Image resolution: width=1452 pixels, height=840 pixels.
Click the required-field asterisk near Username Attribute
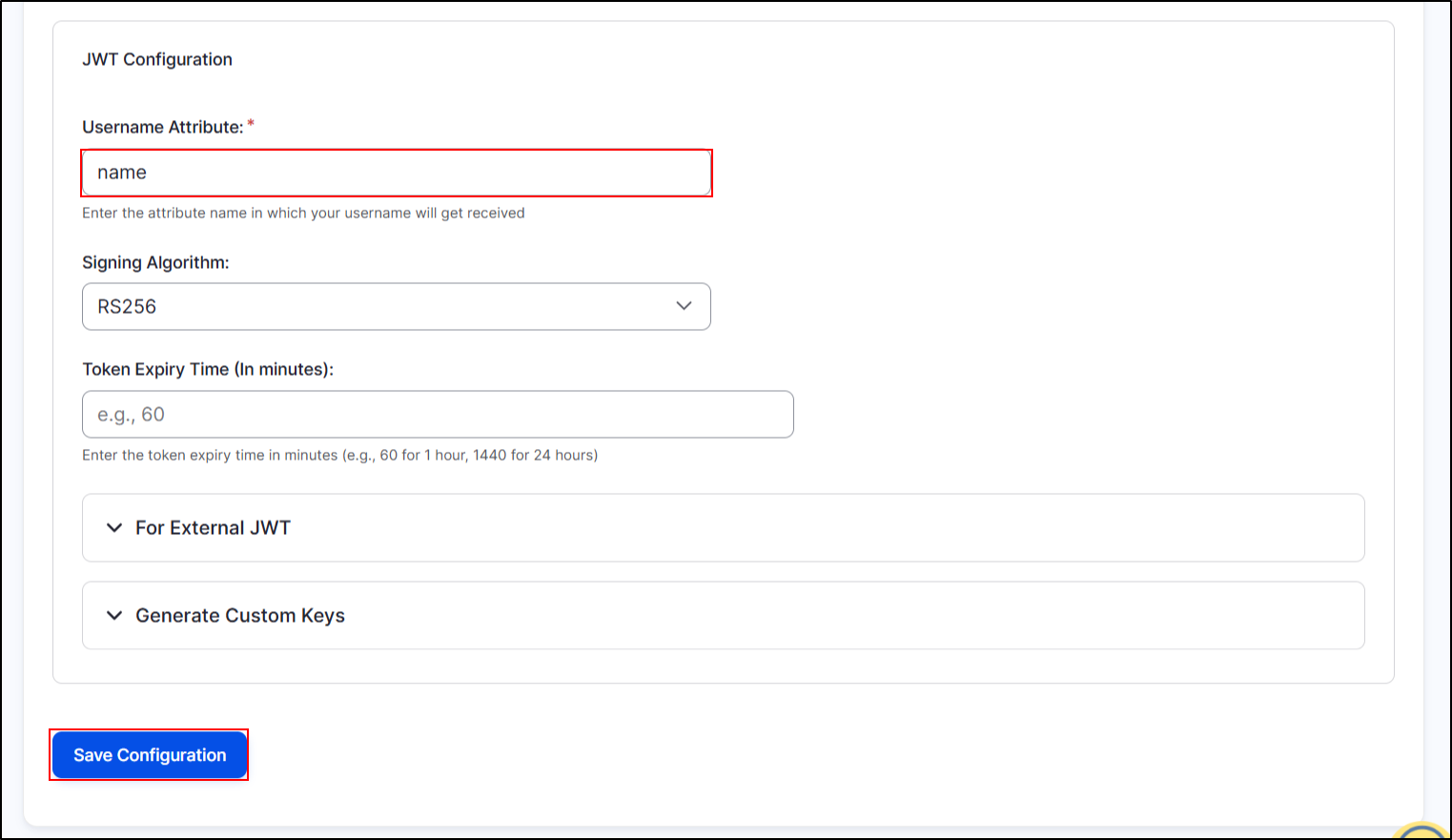click(250, 122)
